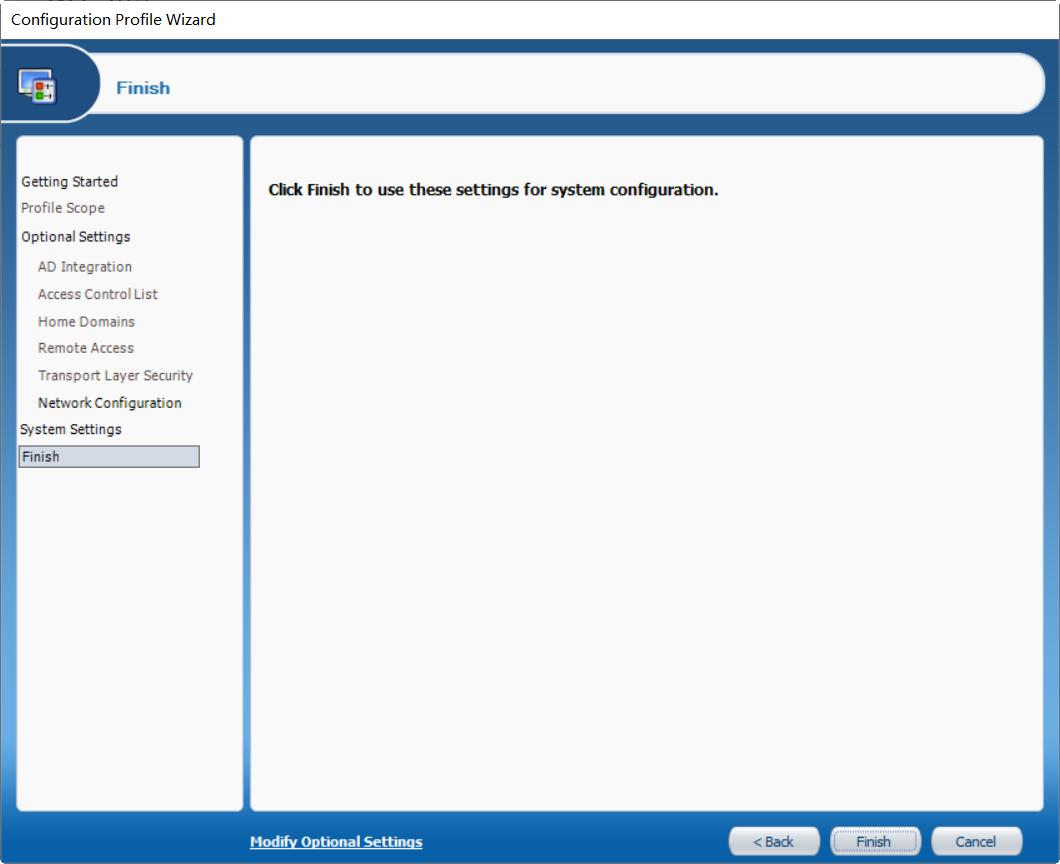Image resolution: width=1060 pixels, height=864 pixels.
Task: Click the Finish page heading
Action: coord(143,88)
